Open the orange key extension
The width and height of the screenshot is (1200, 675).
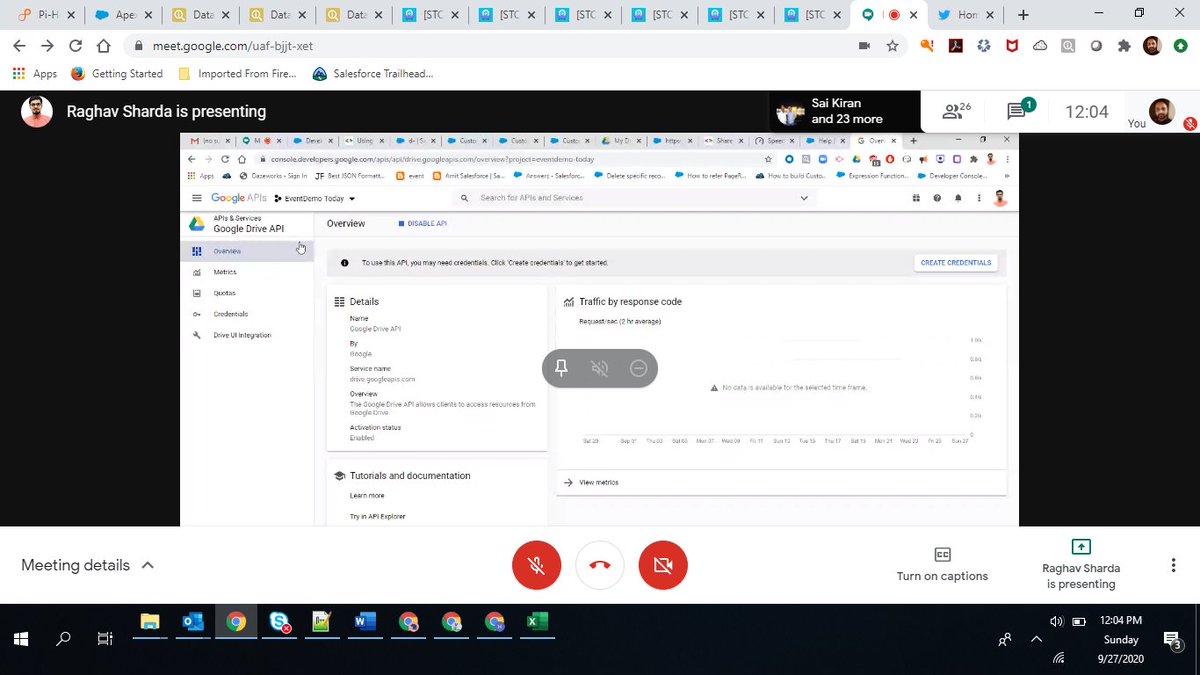pos(927,46)
